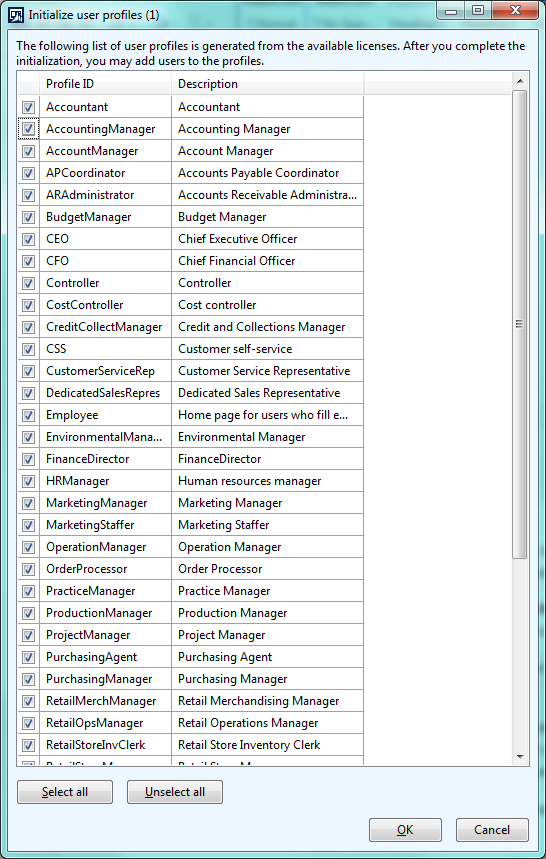Viewport: 546px width, 859px height.
Task: Toggle the CostController checkbox
Action: pyautogui.click(x=28, y=305)
